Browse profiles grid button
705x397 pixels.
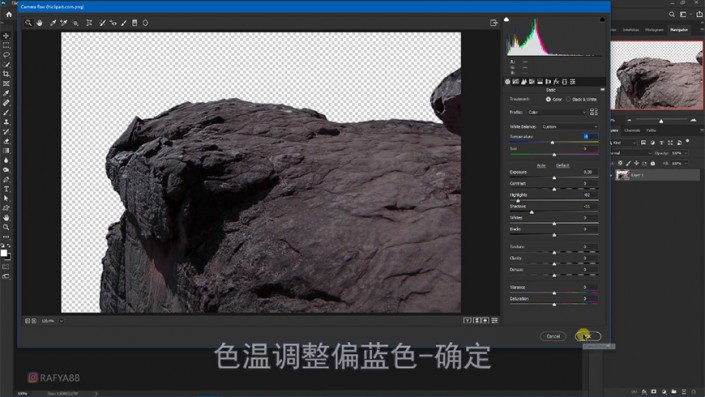(593, 112)
